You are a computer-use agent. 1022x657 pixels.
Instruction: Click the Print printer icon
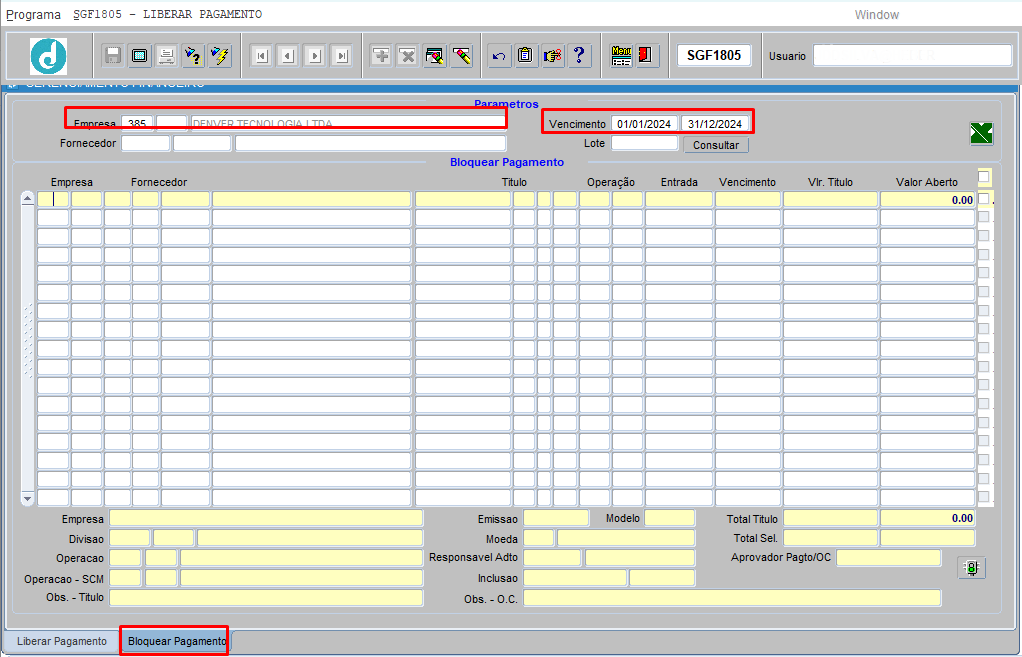[166, 56]
